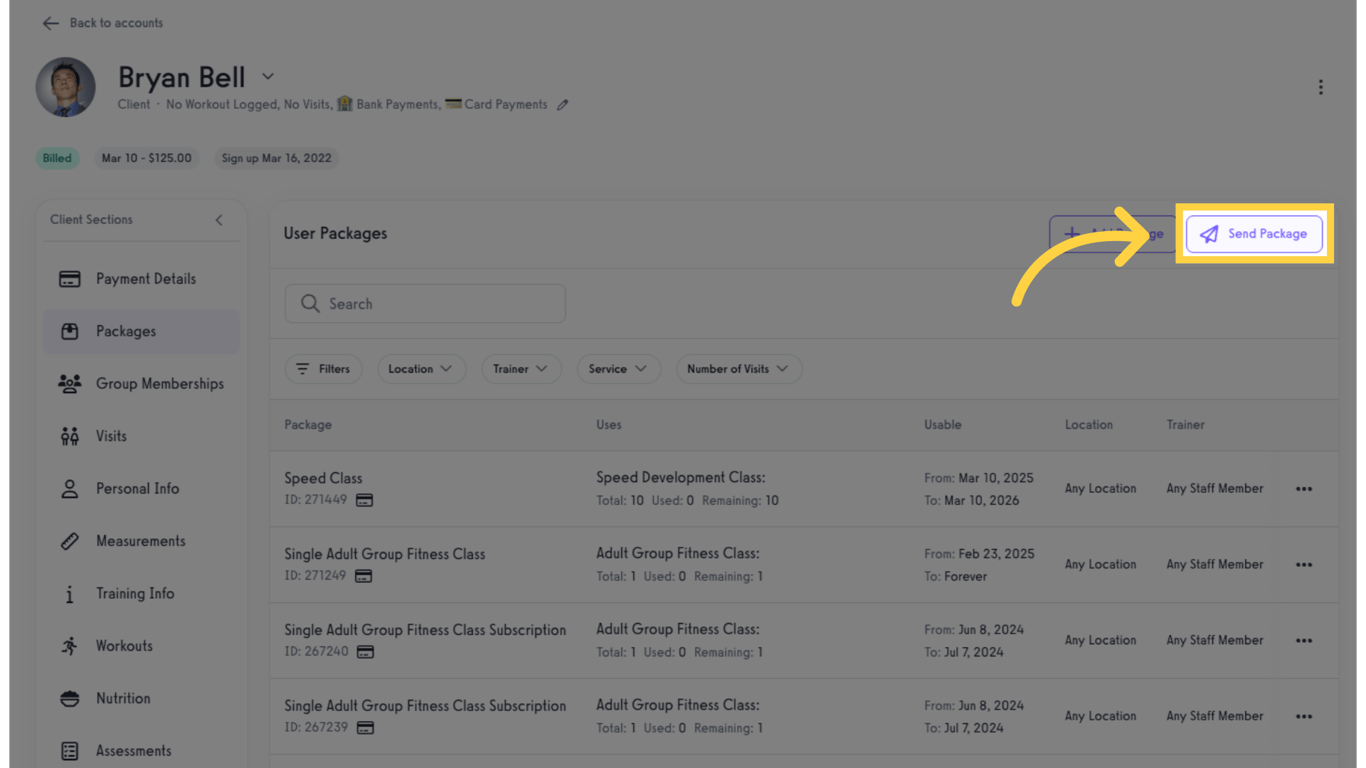This screenshot has width=1366, height=768.
Task: Click the Billed status badge
Action: point(57,158)
